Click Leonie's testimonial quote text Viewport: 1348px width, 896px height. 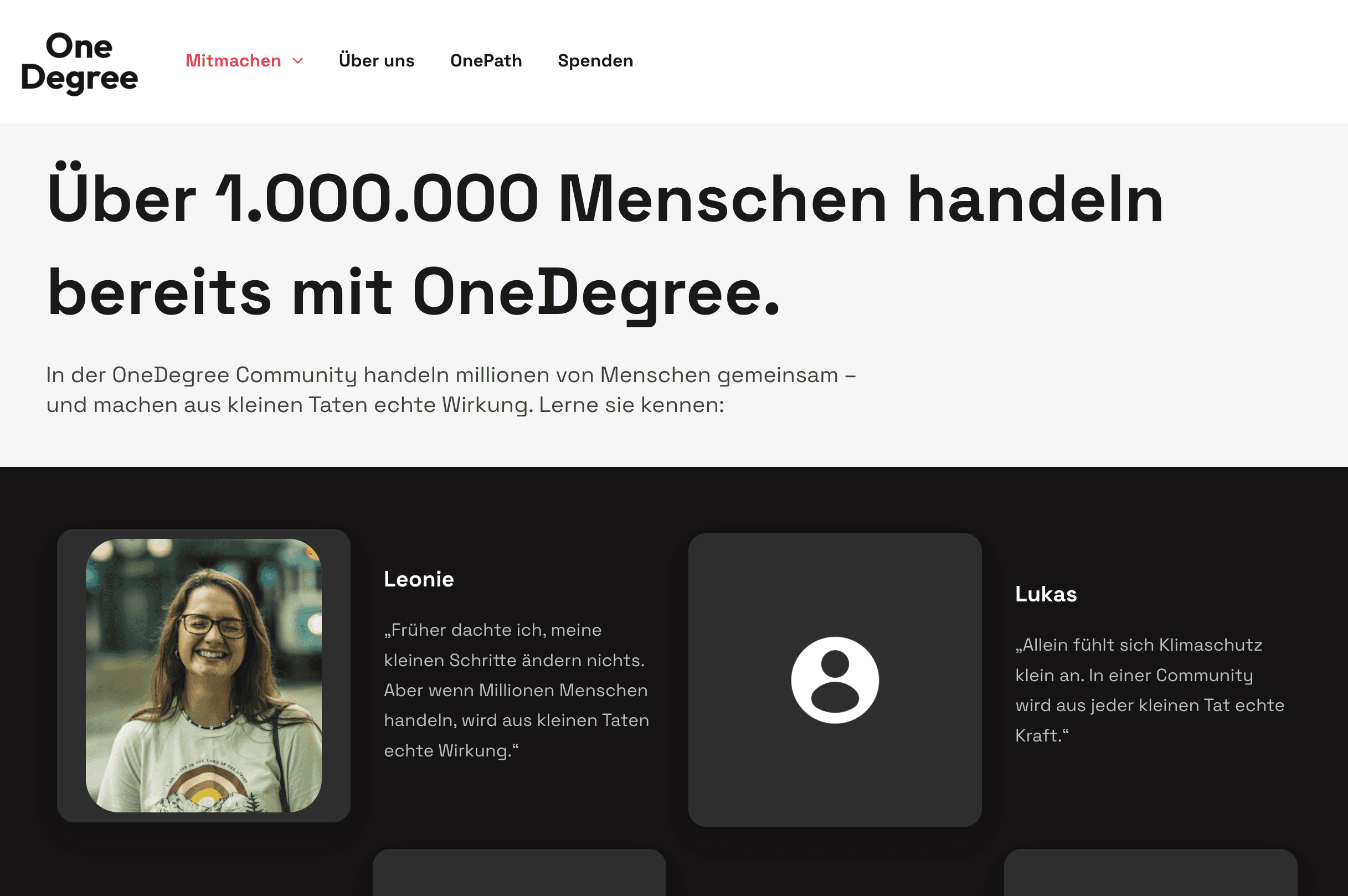point(517,691)
